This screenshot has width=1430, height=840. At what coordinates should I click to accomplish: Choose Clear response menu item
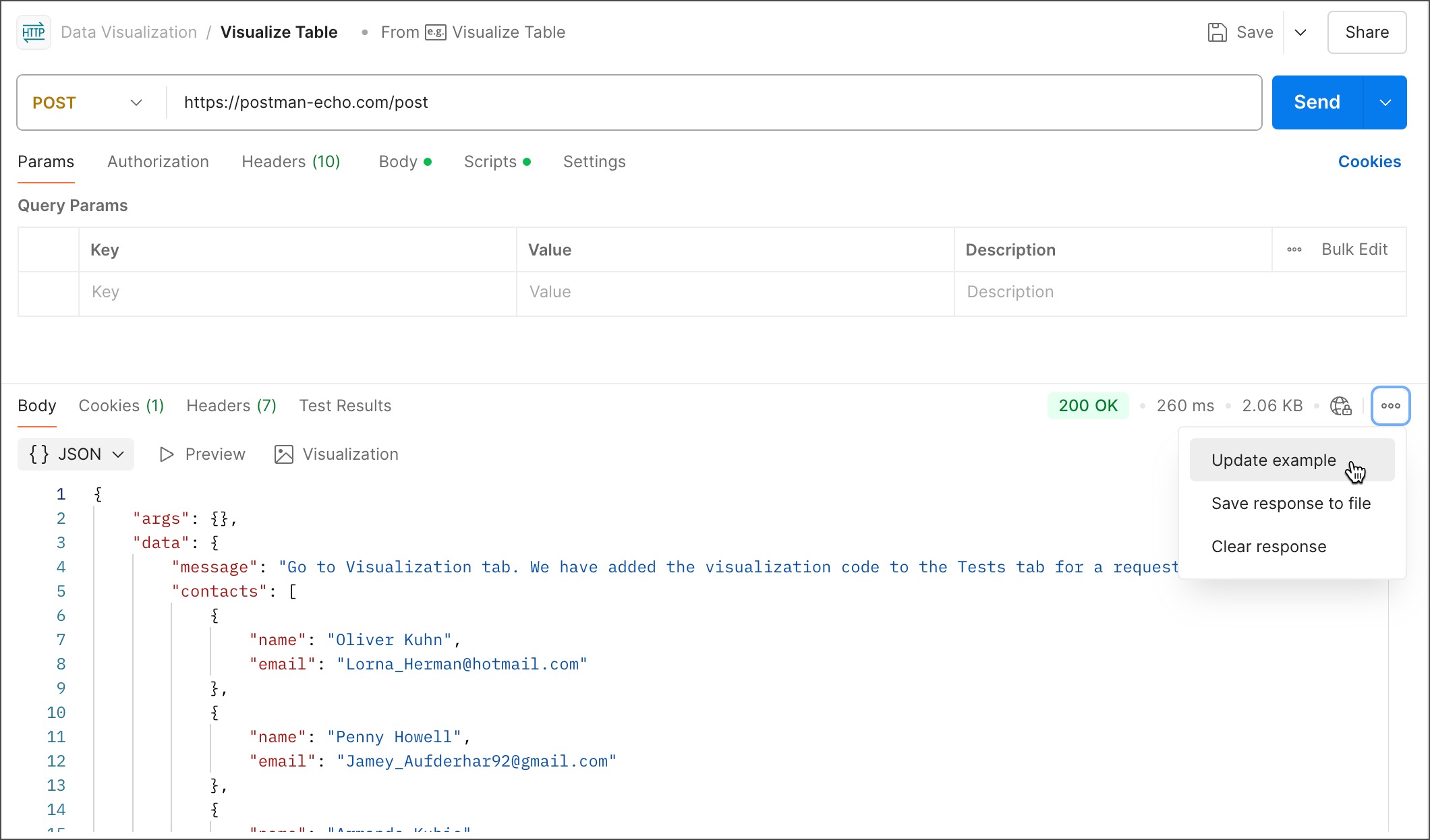[1268, 547]
